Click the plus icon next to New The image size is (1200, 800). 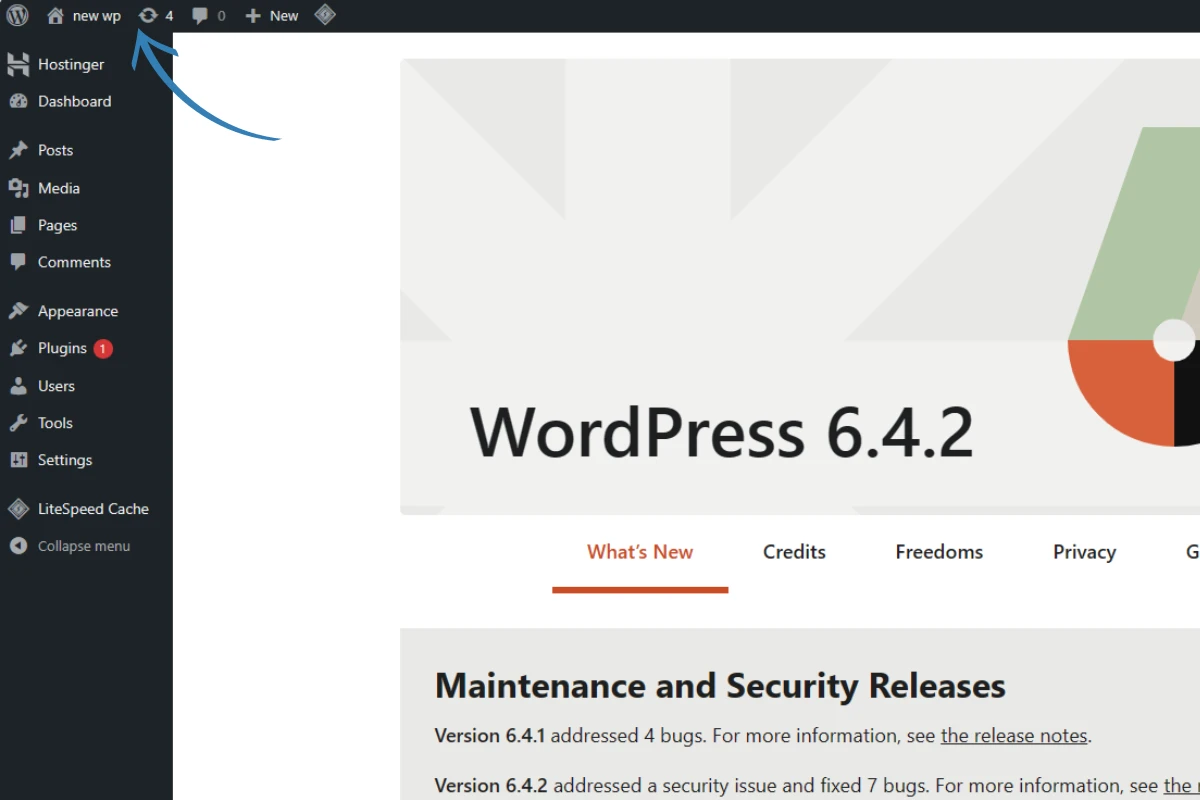point(253,16)
